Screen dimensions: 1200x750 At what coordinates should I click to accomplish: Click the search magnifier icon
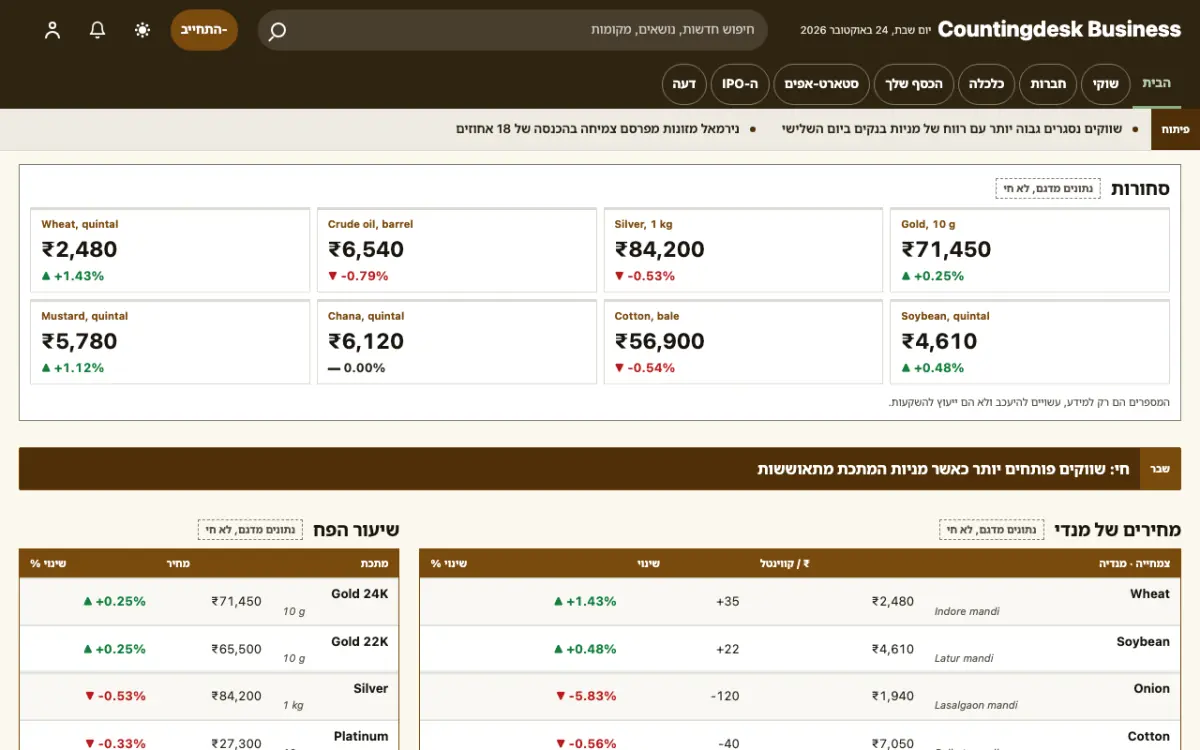[278, 31]
